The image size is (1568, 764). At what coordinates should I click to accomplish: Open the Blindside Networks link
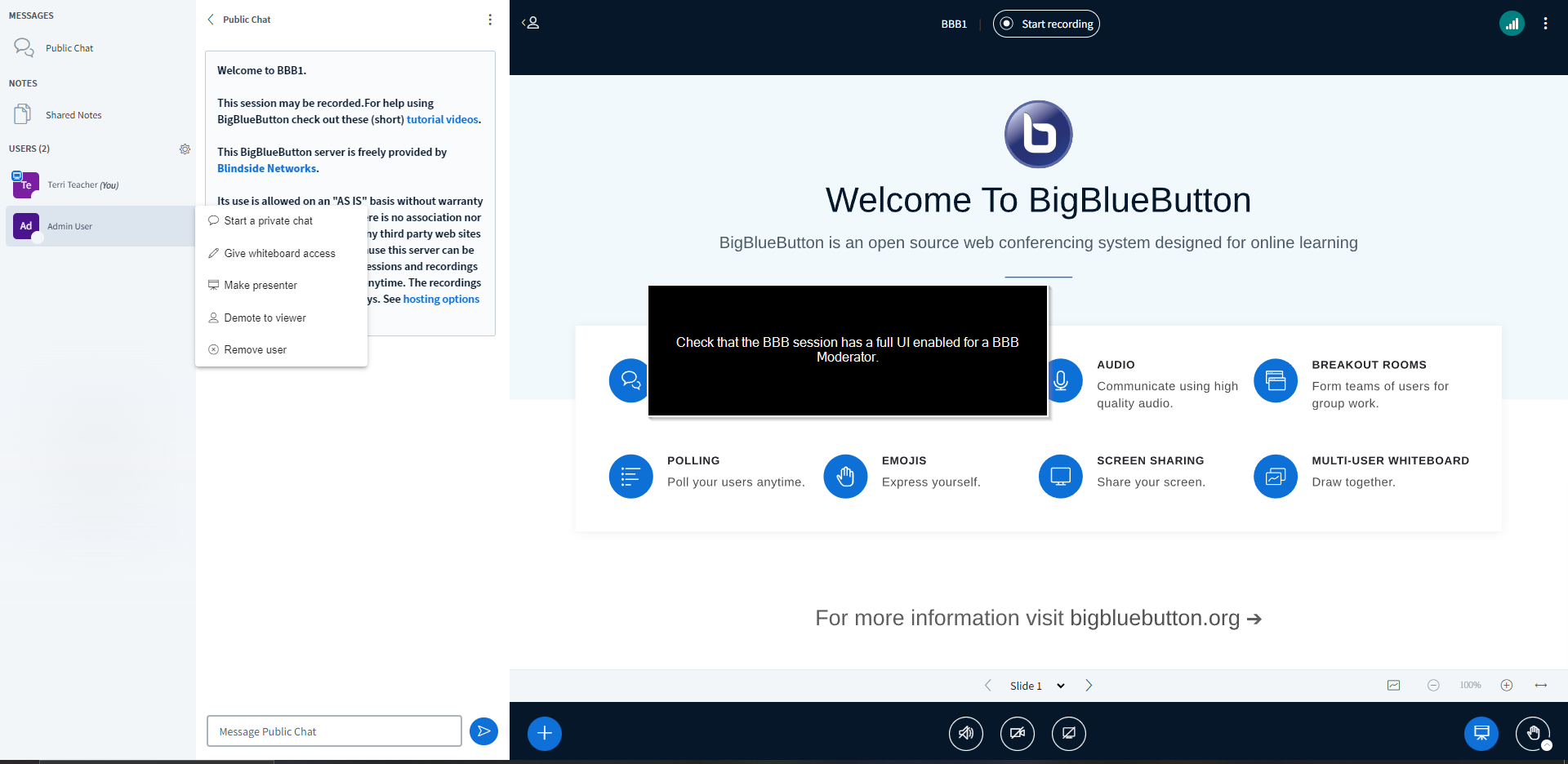click(266, 168)
